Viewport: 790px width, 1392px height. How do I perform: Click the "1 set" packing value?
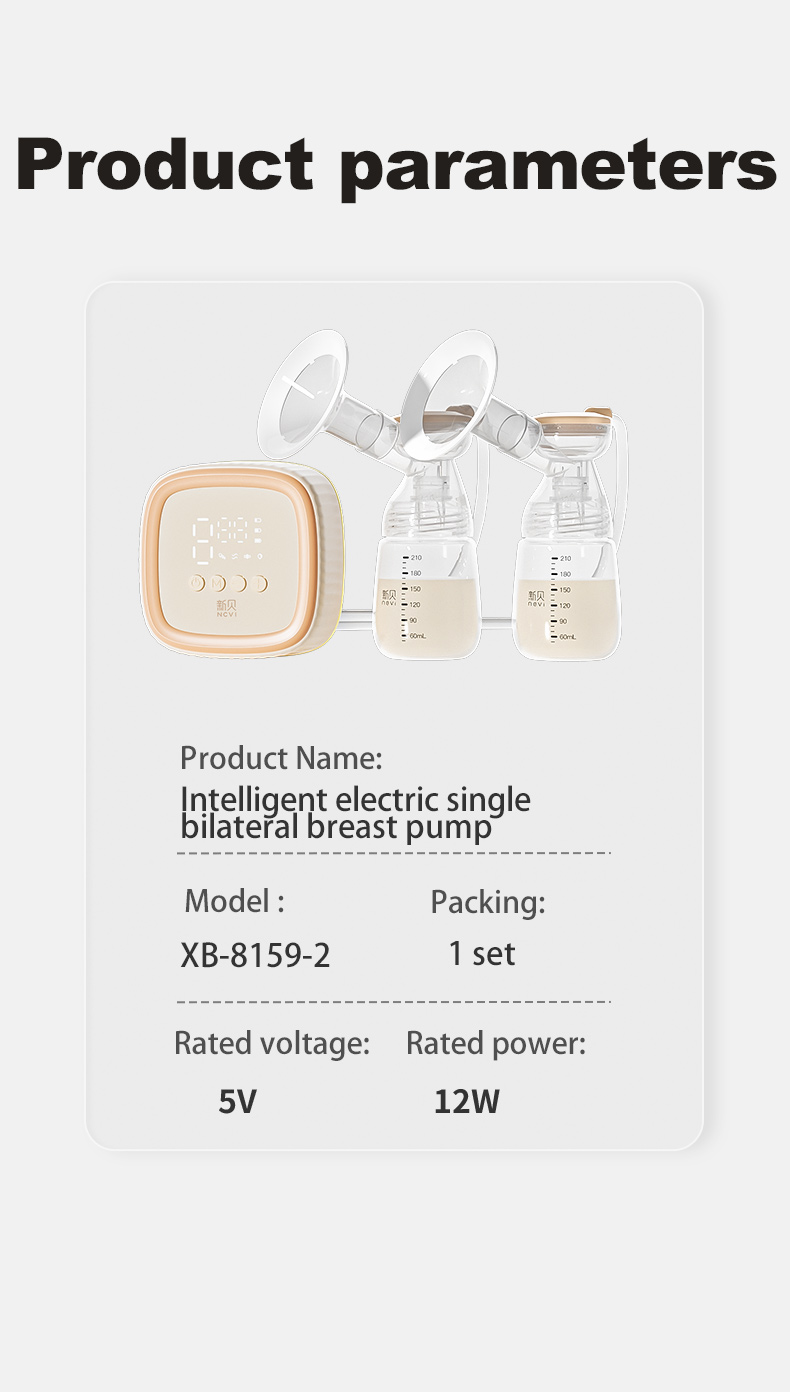point(481,954)
